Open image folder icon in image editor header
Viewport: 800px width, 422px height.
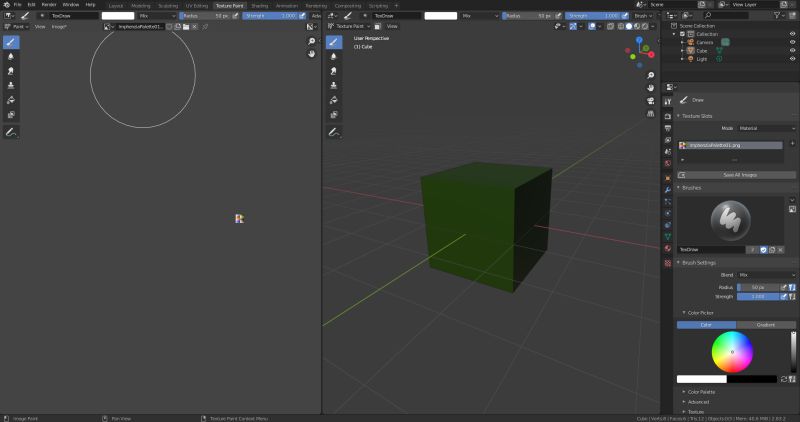tap(186, 27)
